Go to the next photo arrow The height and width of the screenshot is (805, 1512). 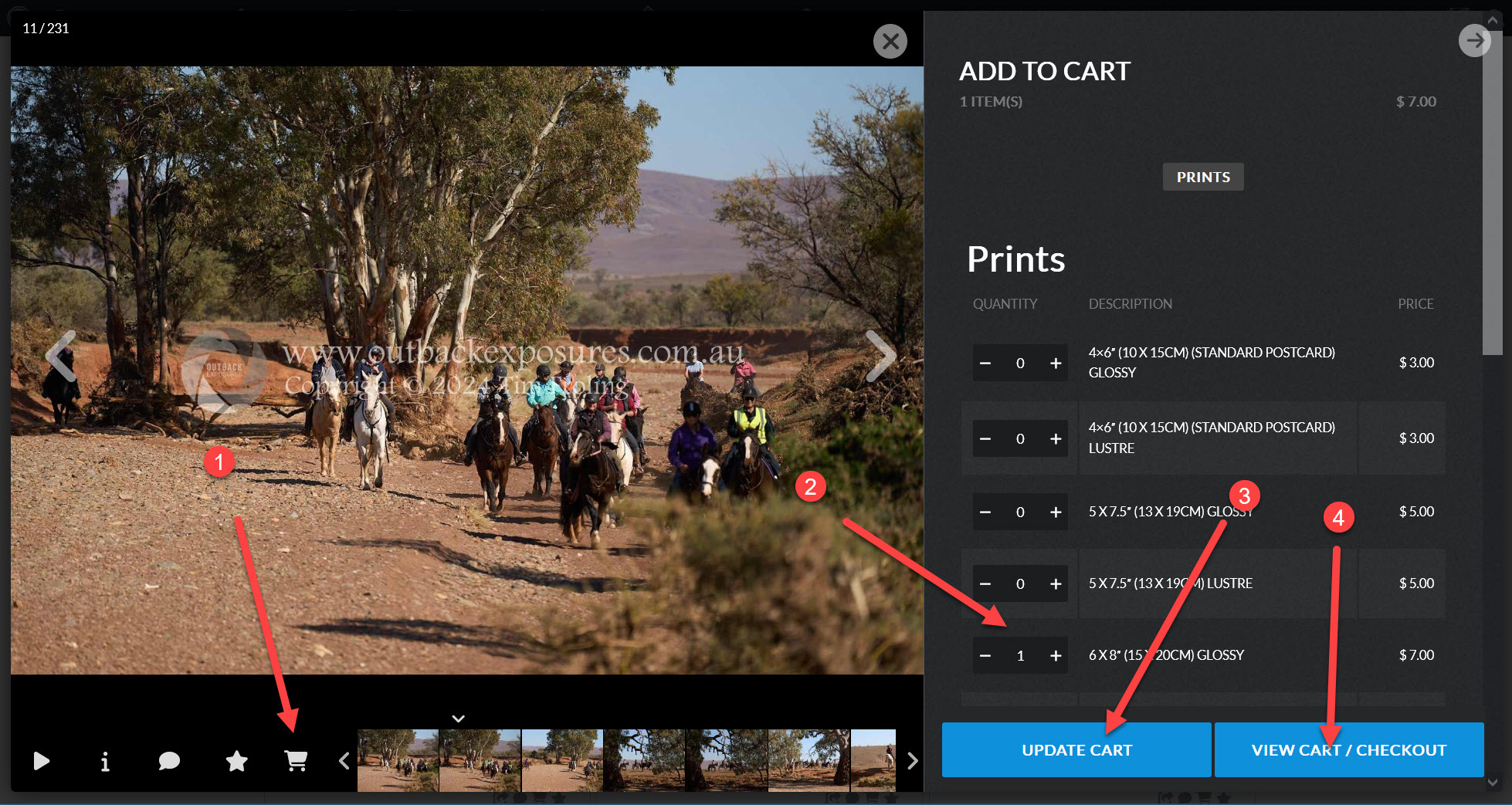[880, 357]
